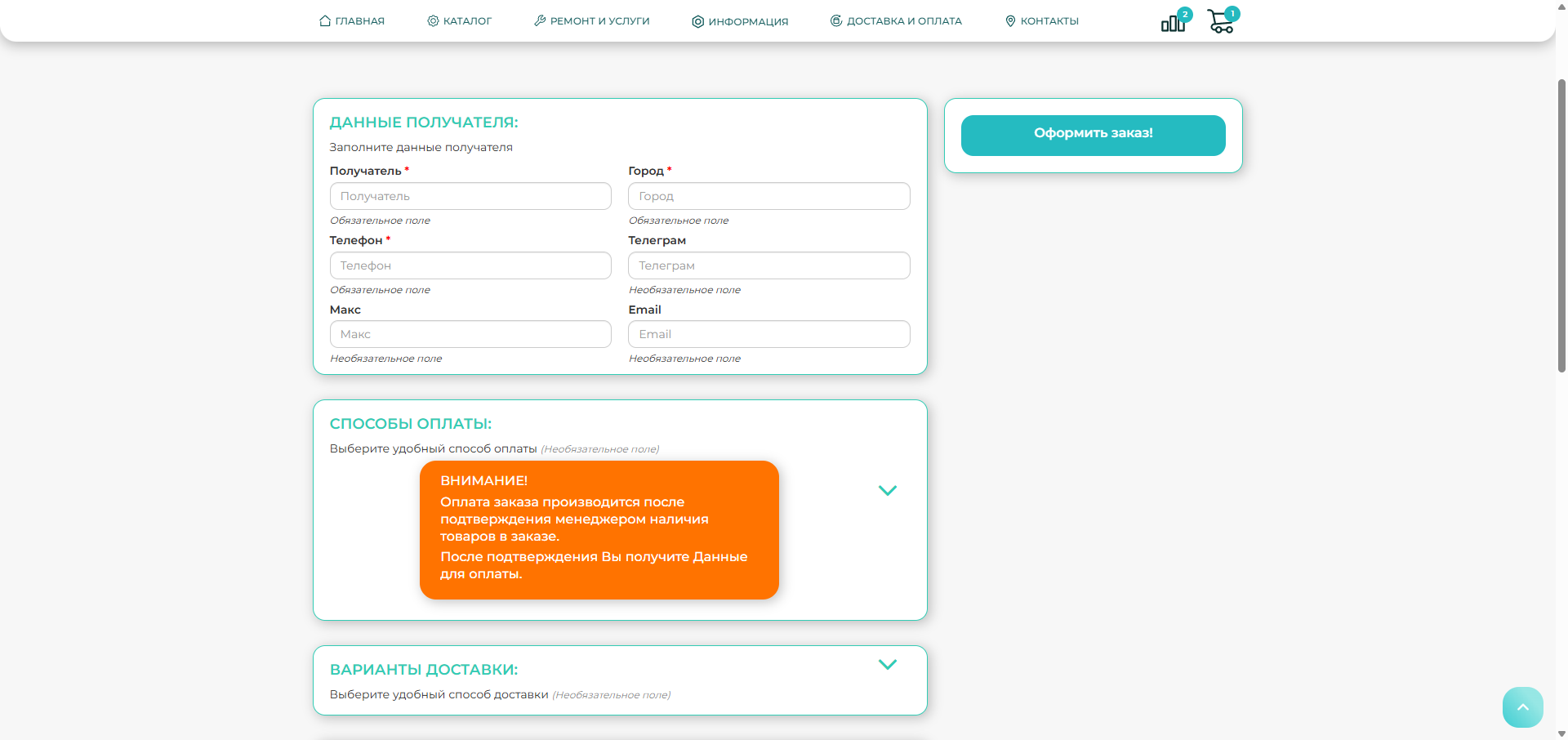Focus the Email input field
The image size is (1568, 740).
pos(769,334)
